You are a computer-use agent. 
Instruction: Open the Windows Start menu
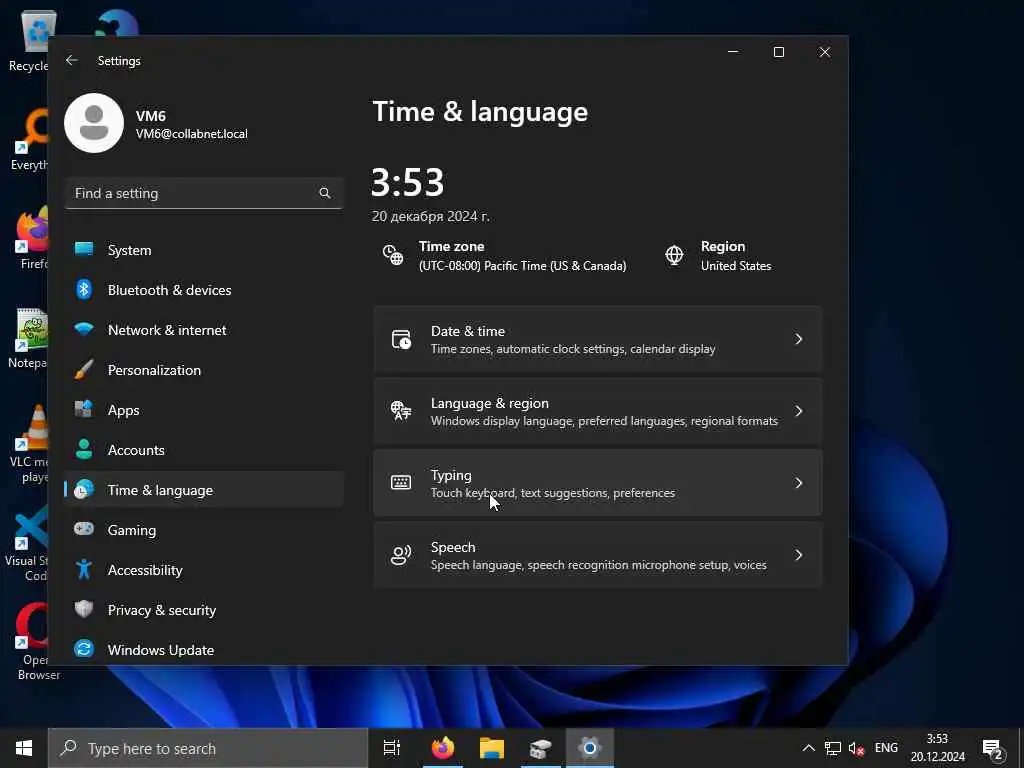(x=24, y=748)
